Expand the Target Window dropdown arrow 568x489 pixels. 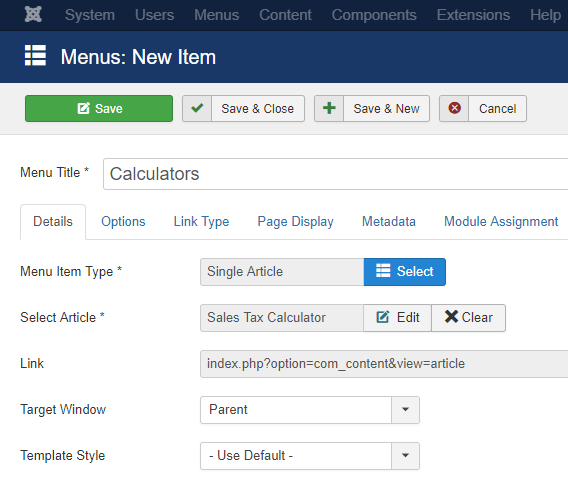point(405,410)
